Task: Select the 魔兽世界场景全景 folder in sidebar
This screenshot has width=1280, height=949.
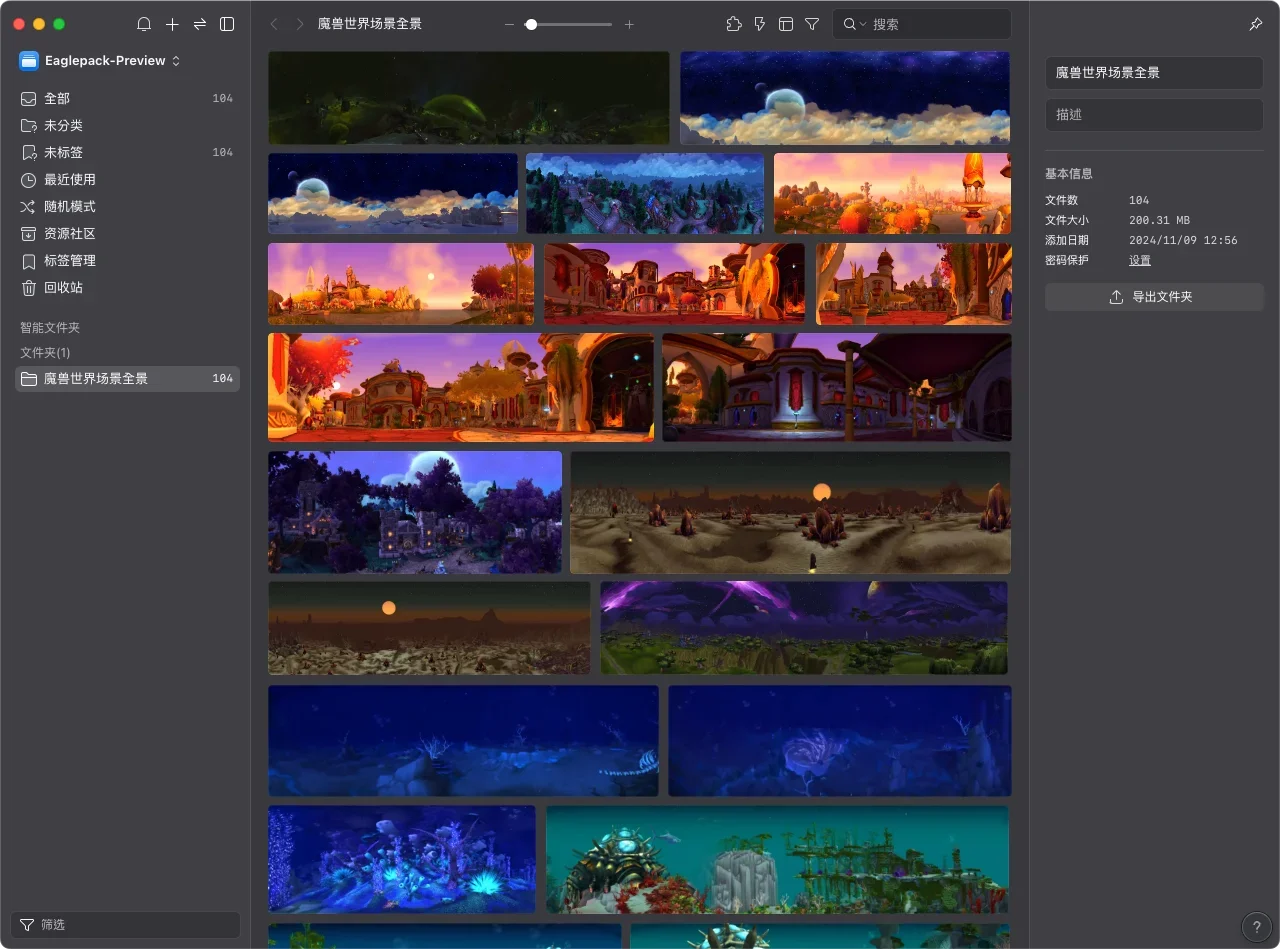Action: (127, 379)
